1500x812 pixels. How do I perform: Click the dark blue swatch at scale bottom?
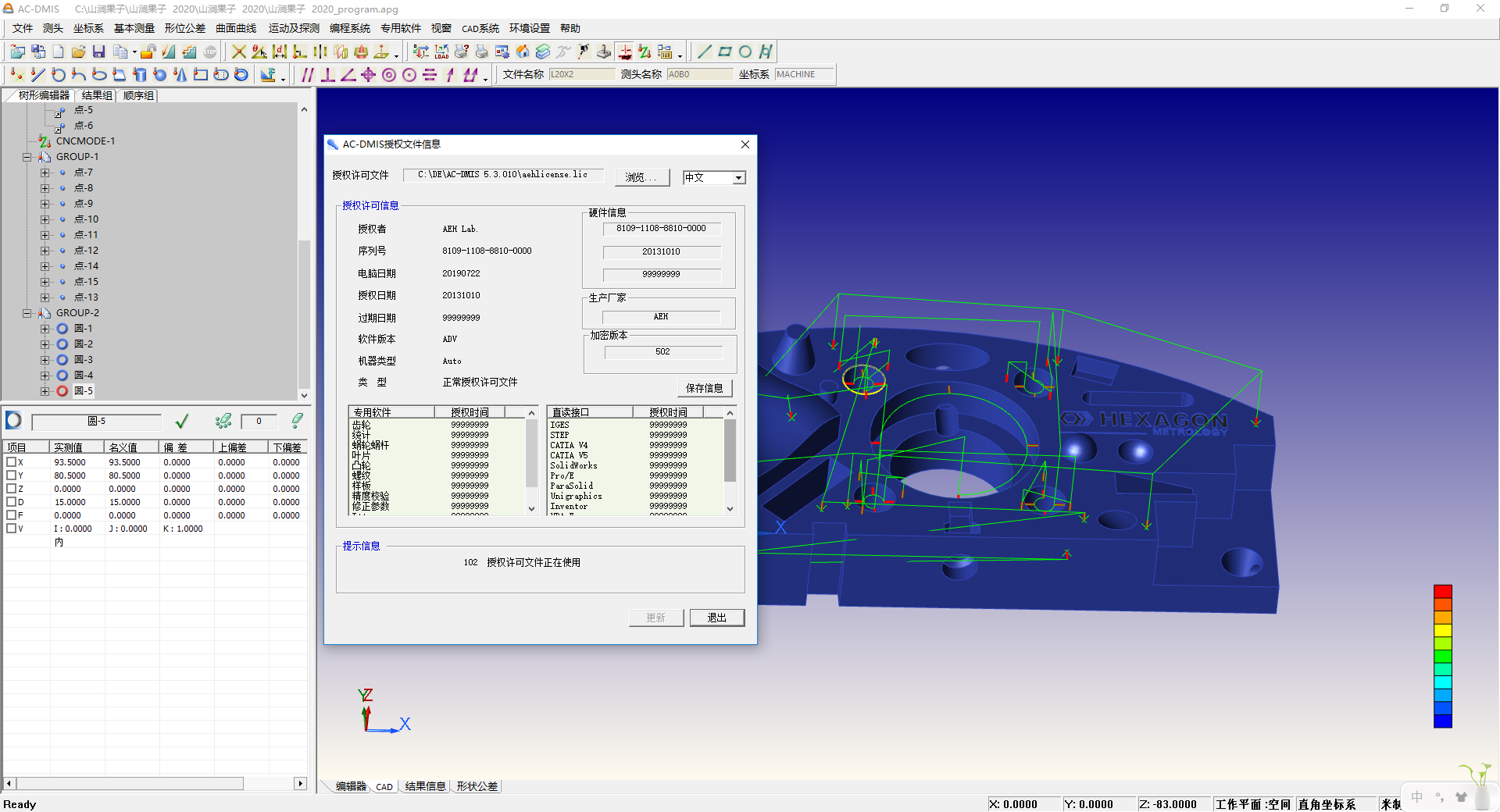pos(1443,721)
